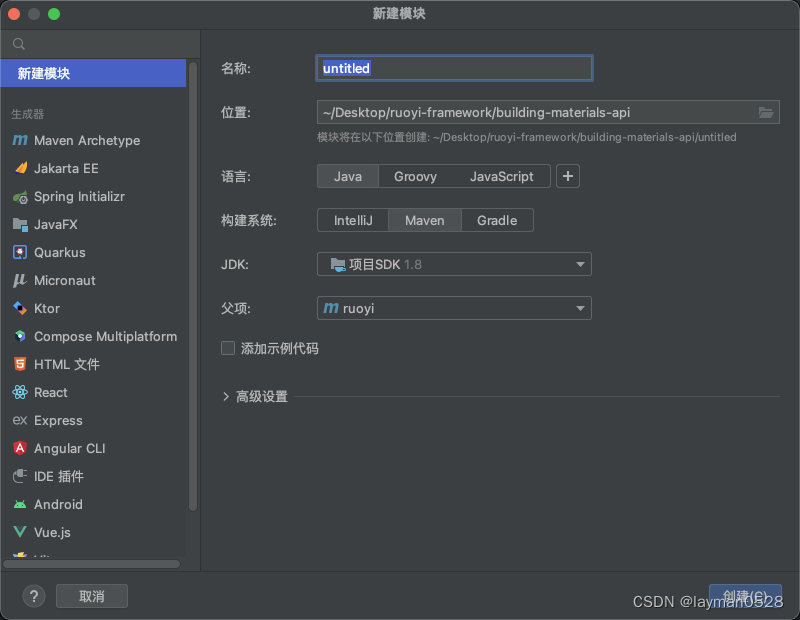Select the Micronaut mu icon
The width and height of the screenshot is (800, 620).
click(20, 280)
